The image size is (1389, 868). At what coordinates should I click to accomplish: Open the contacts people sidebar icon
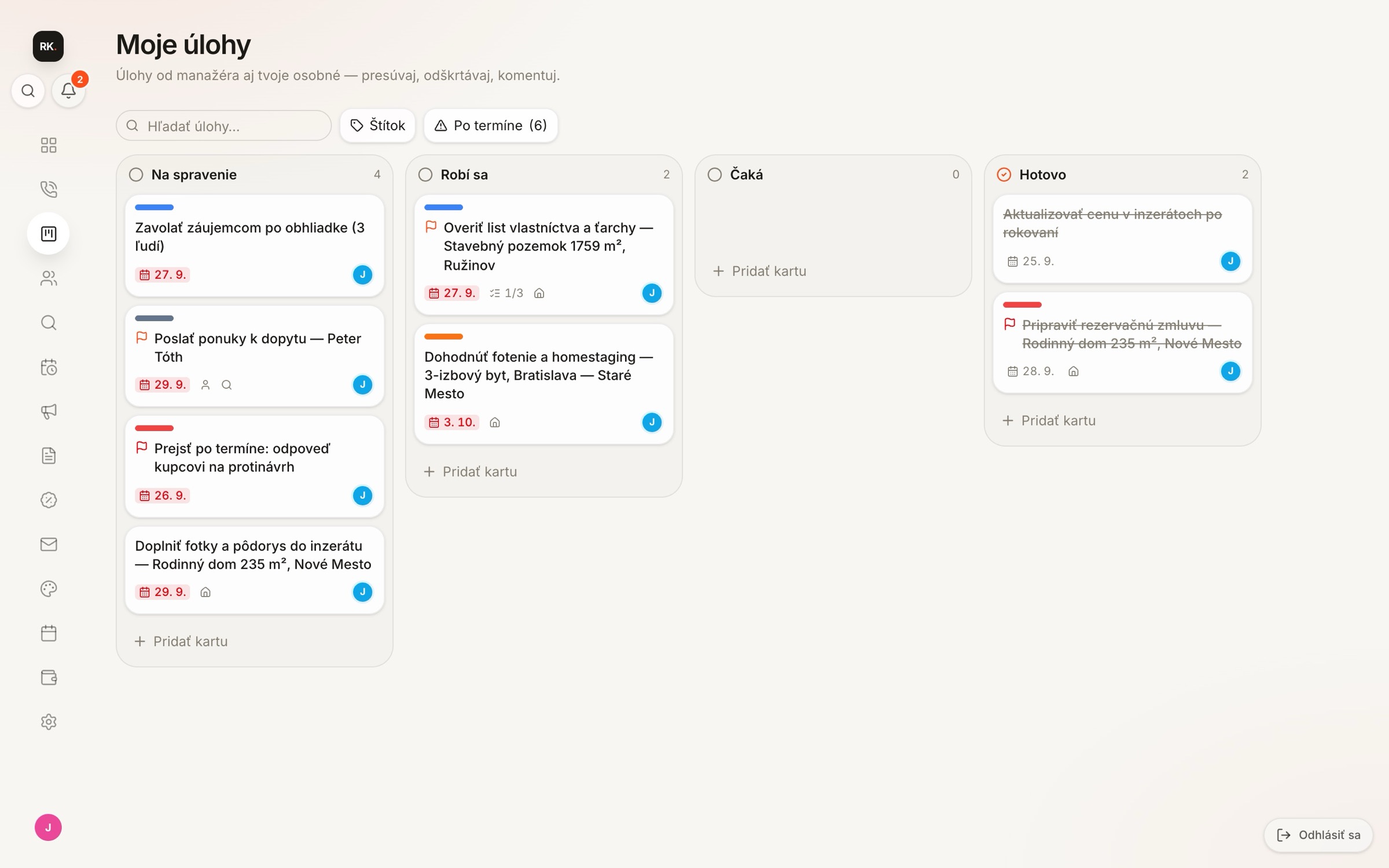[49, 278]
